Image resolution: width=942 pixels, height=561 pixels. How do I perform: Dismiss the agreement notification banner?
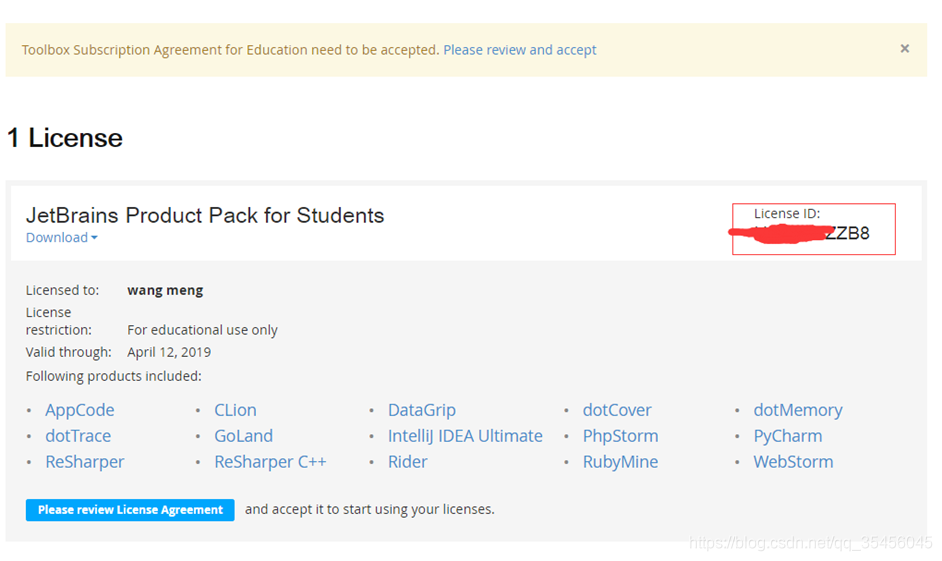coord(904,49)
